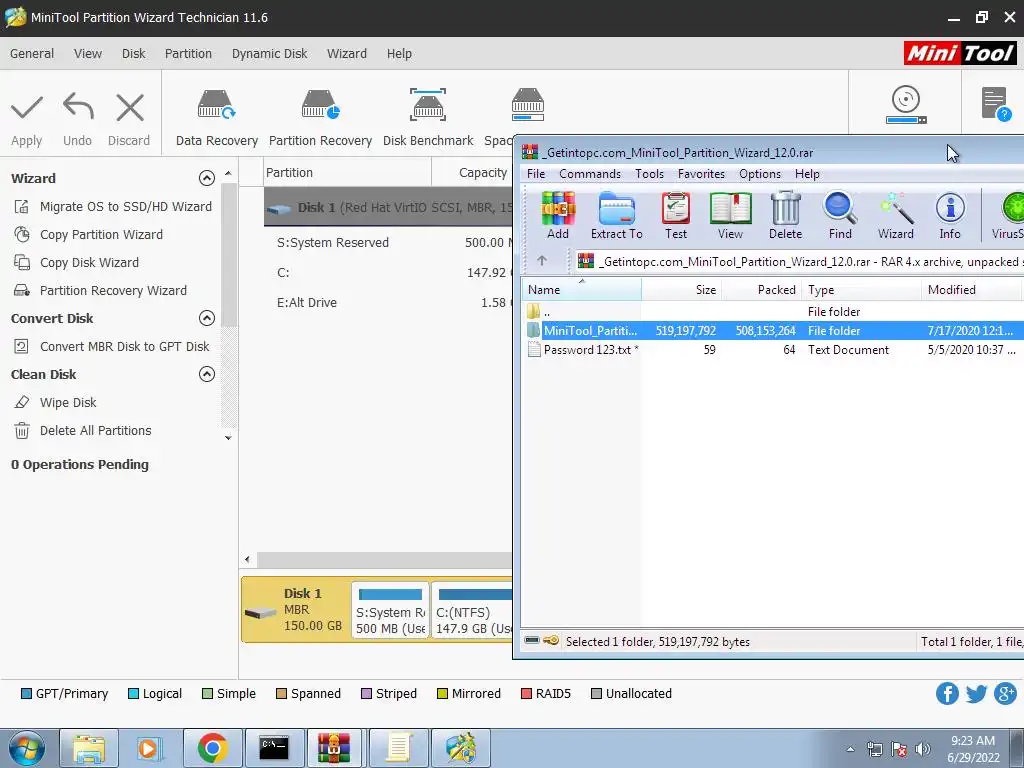This screenshot has height=768, width=1024.
Task: Select Migrate OS to SSD/HD Wizard
Action: 113,206
